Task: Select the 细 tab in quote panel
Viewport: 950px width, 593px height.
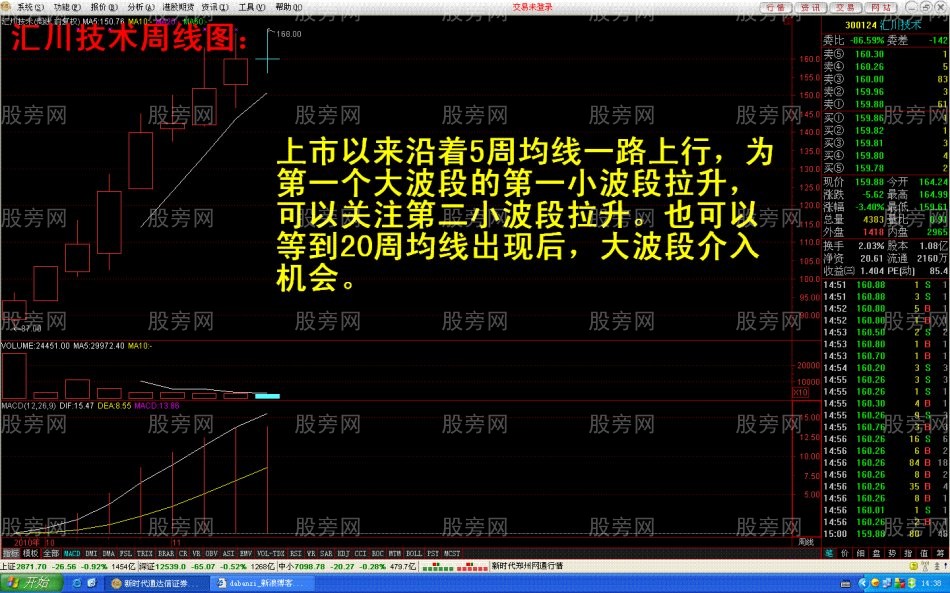Action: tap(860, 553)
